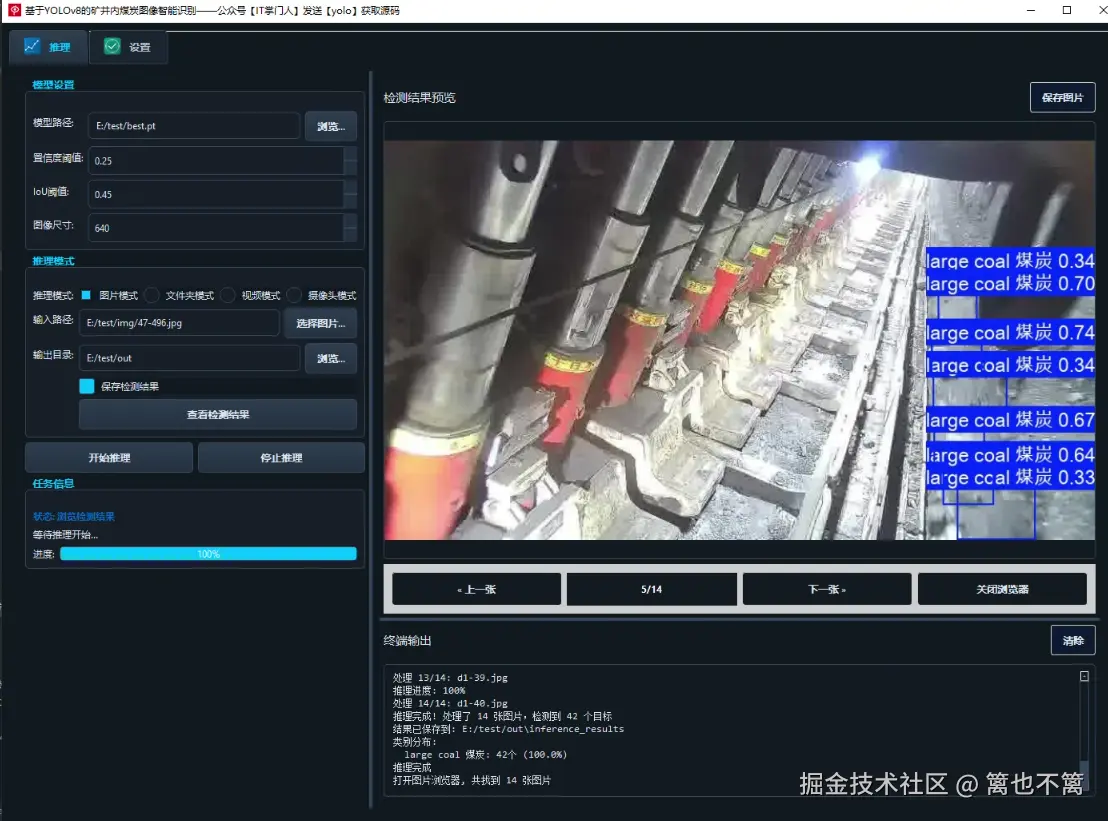Click the 查看检测结果 button
The width and height of the screenshot is (1108, 821).
218,415
